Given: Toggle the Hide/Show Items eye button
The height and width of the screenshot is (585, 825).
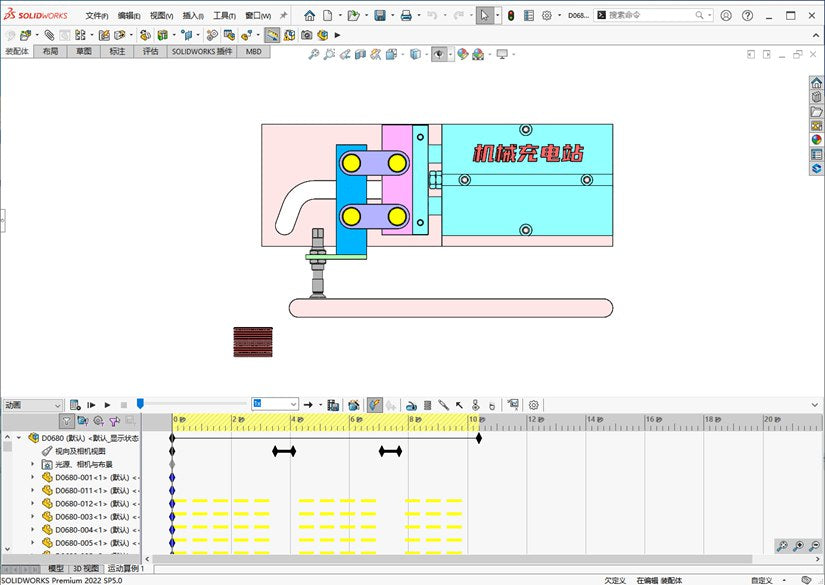Looking at the screenshot, I should [440, 54].
